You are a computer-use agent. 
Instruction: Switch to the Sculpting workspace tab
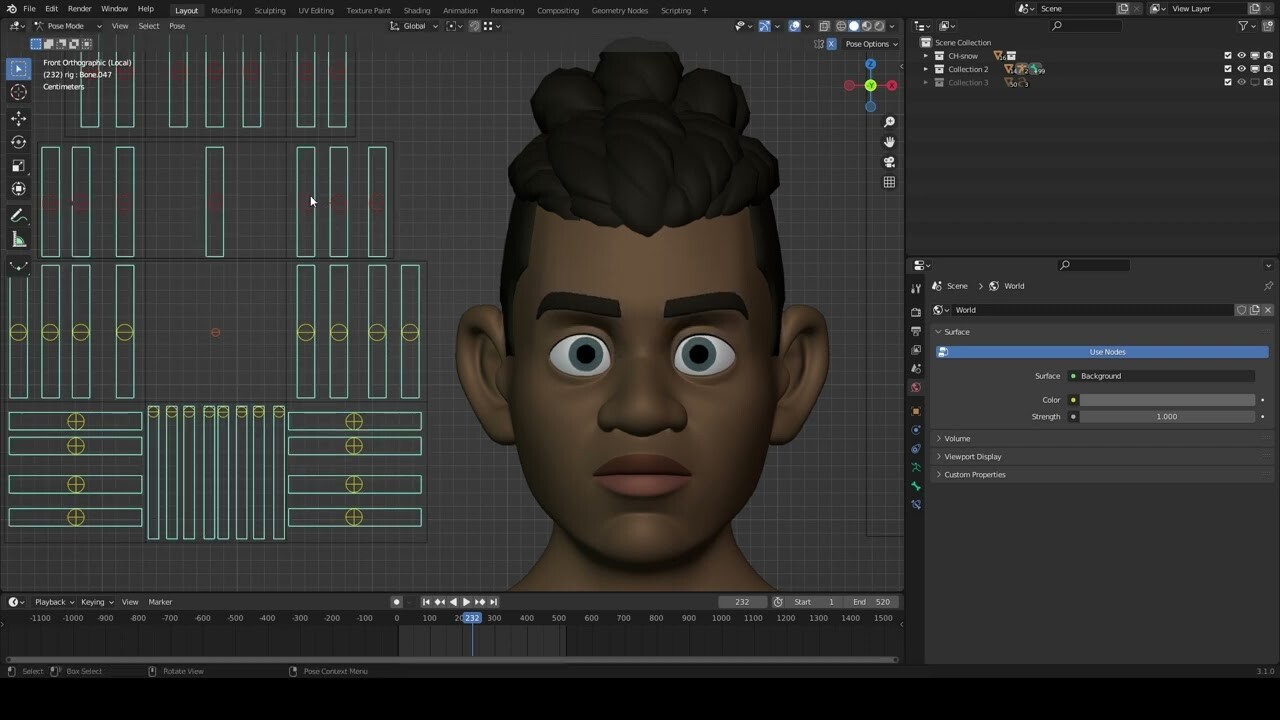point(269,10)
